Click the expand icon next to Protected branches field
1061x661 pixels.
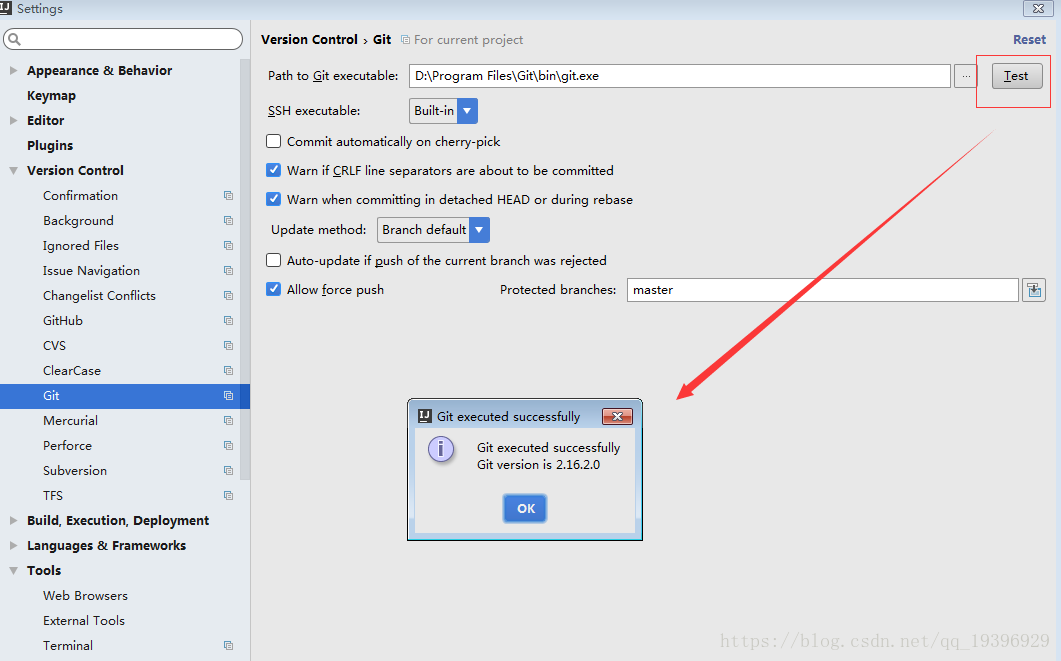pyautogui.click(x=1034, y=290)
